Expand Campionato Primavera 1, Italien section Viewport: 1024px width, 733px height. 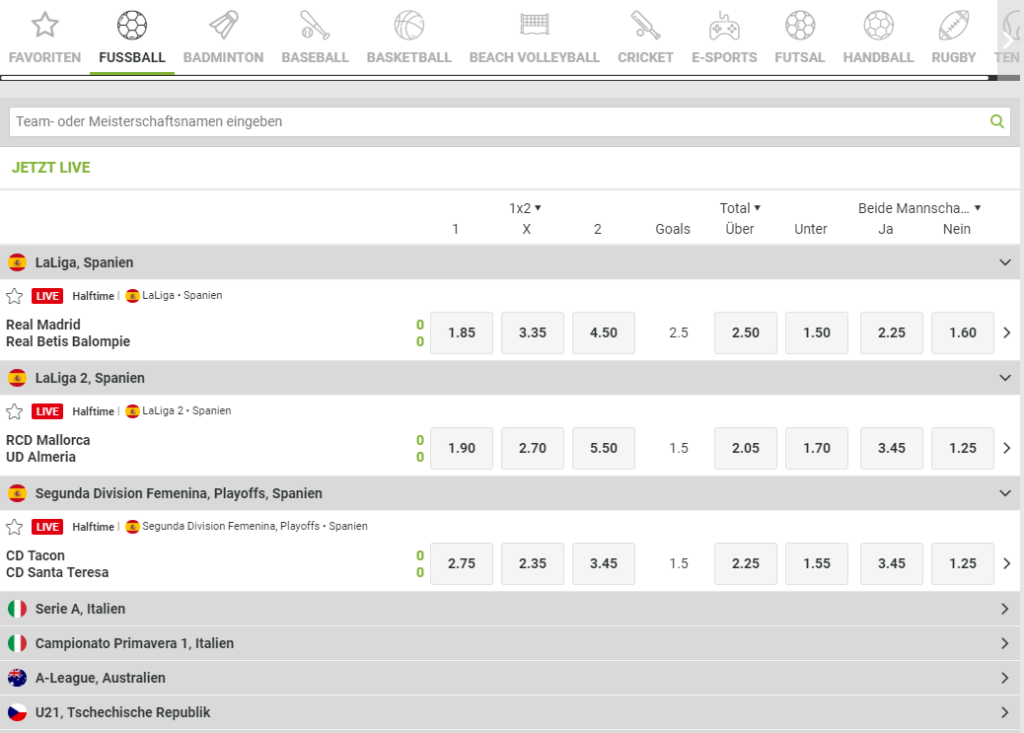tap(1005, 643)
